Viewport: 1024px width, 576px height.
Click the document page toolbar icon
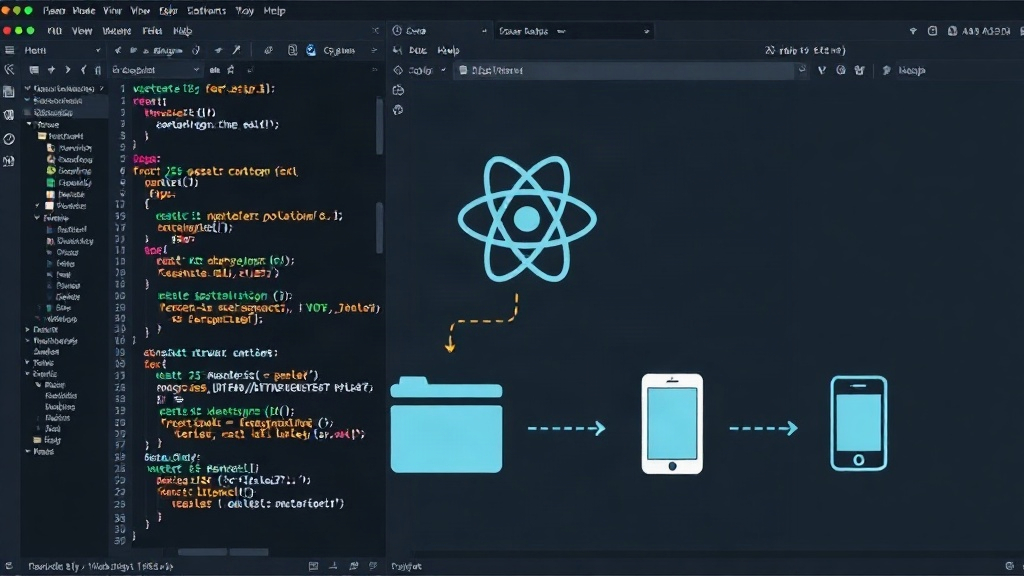pos(293,50)
